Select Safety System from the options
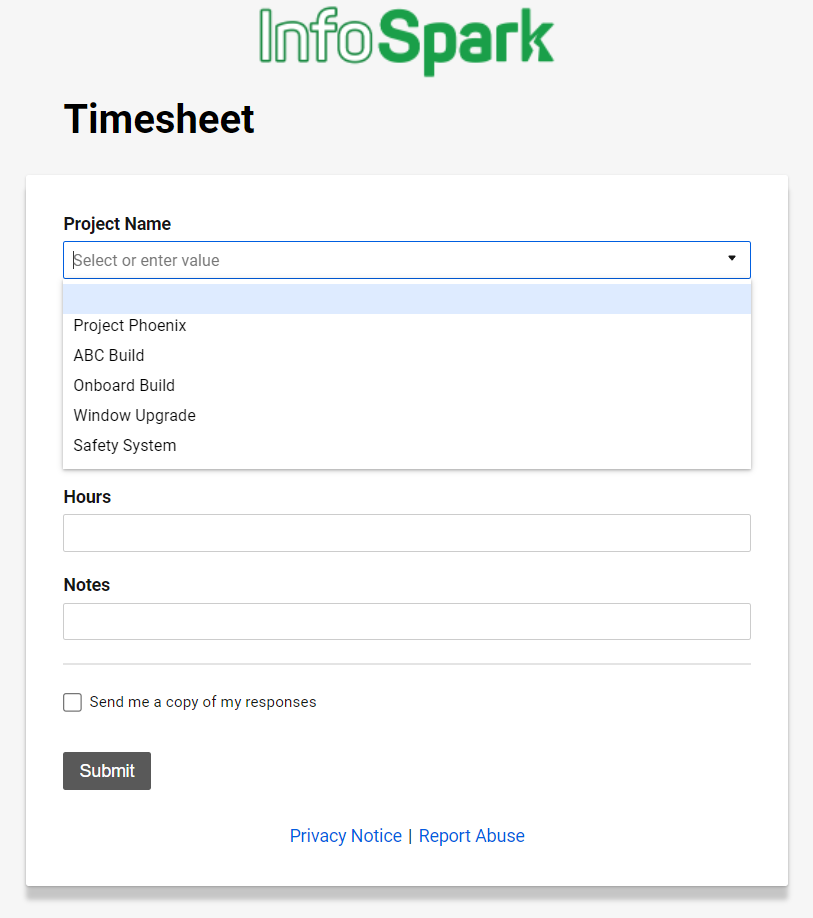Image resolution: width=813 pixels, height=918 pixels. (125, 446)
